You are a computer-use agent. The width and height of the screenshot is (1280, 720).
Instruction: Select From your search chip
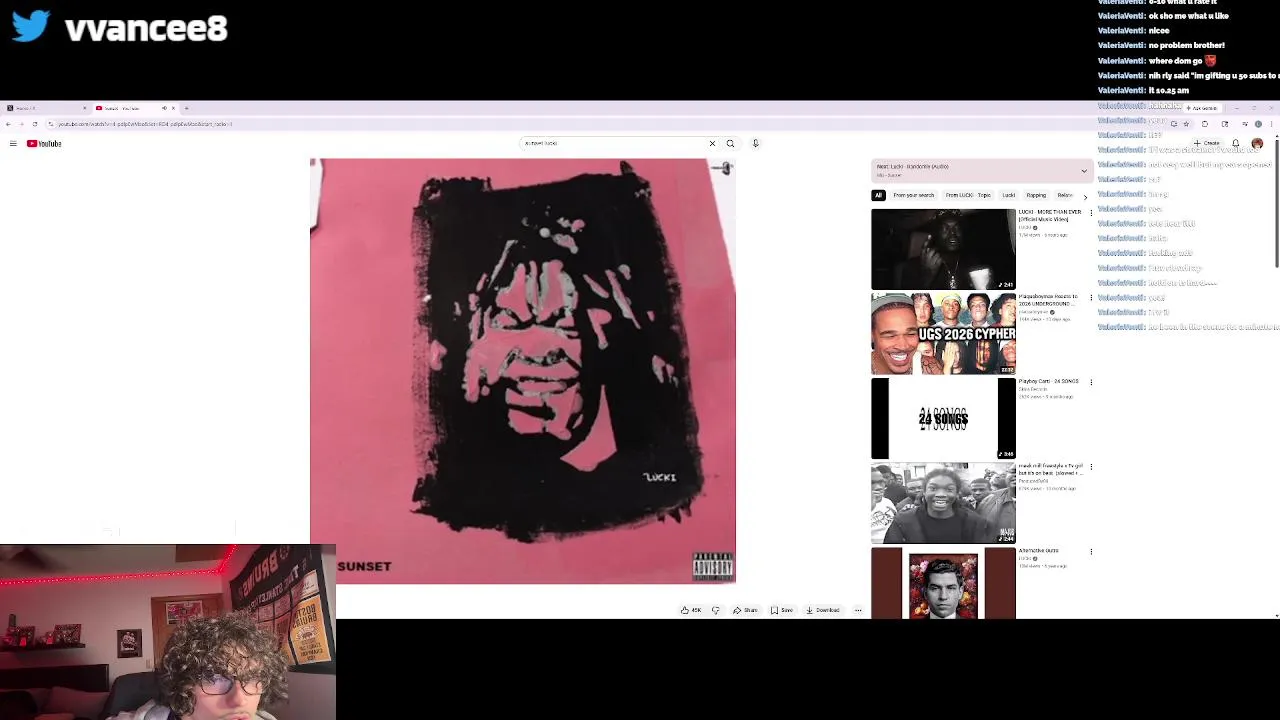click(x=913, y=195)
